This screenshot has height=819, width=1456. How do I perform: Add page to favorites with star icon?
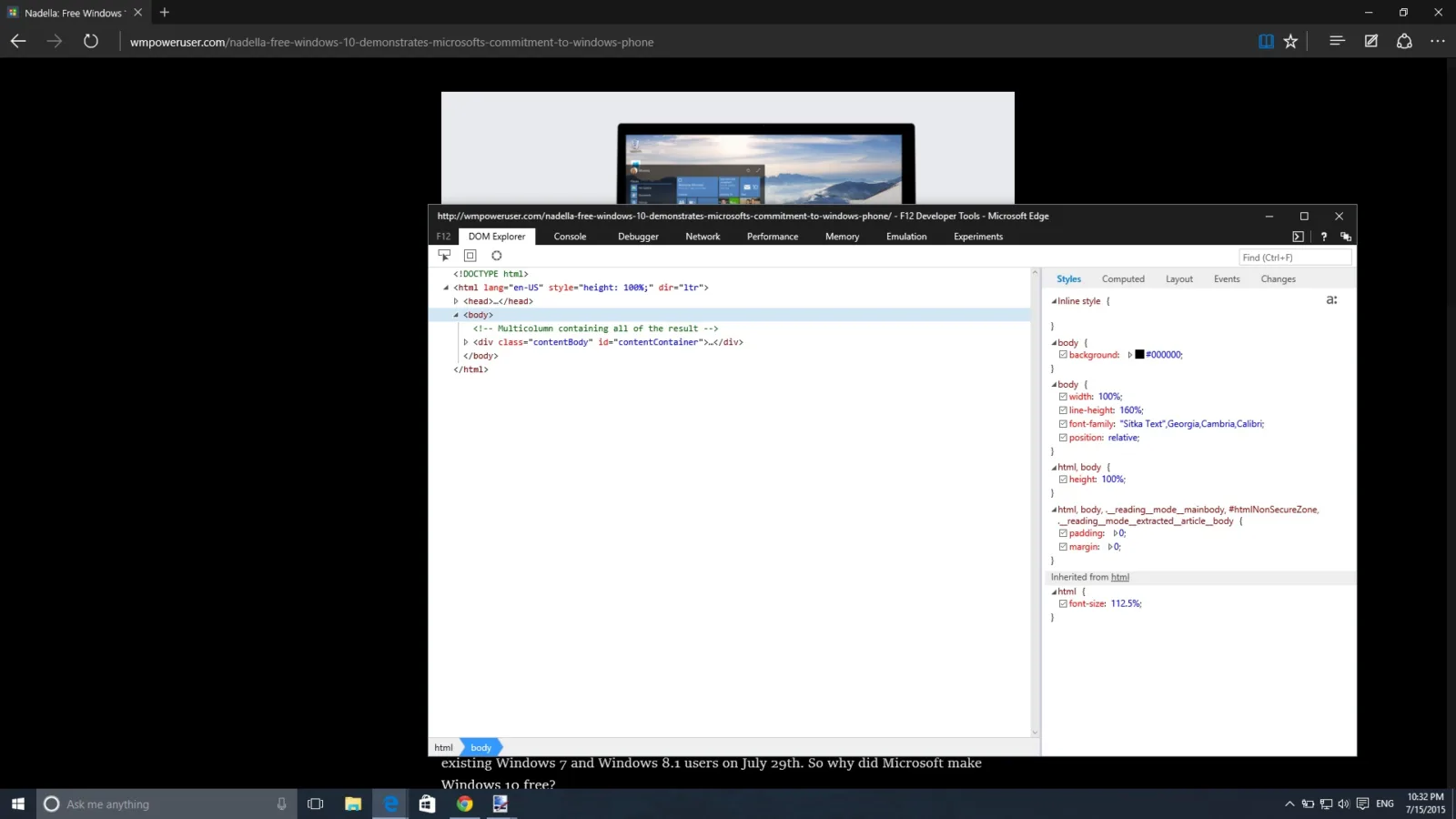(1290, 41)
